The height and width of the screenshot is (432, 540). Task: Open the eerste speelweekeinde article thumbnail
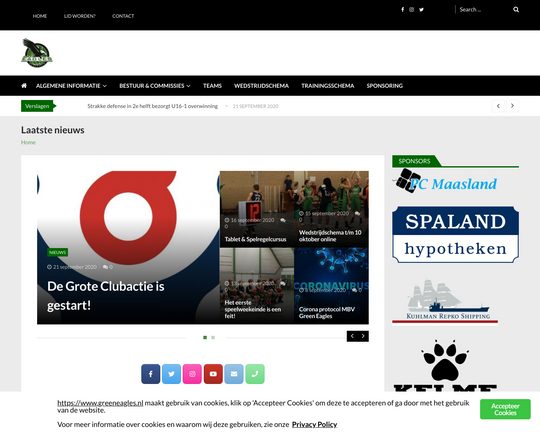click(x=257, y=286)
